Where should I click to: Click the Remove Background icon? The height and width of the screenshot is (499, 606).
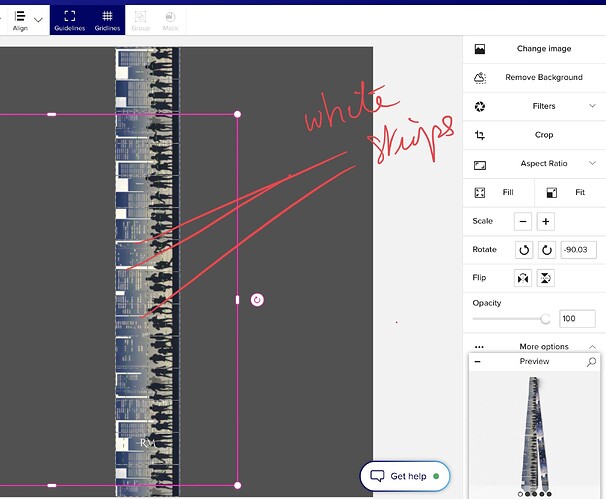pos(480,78)
